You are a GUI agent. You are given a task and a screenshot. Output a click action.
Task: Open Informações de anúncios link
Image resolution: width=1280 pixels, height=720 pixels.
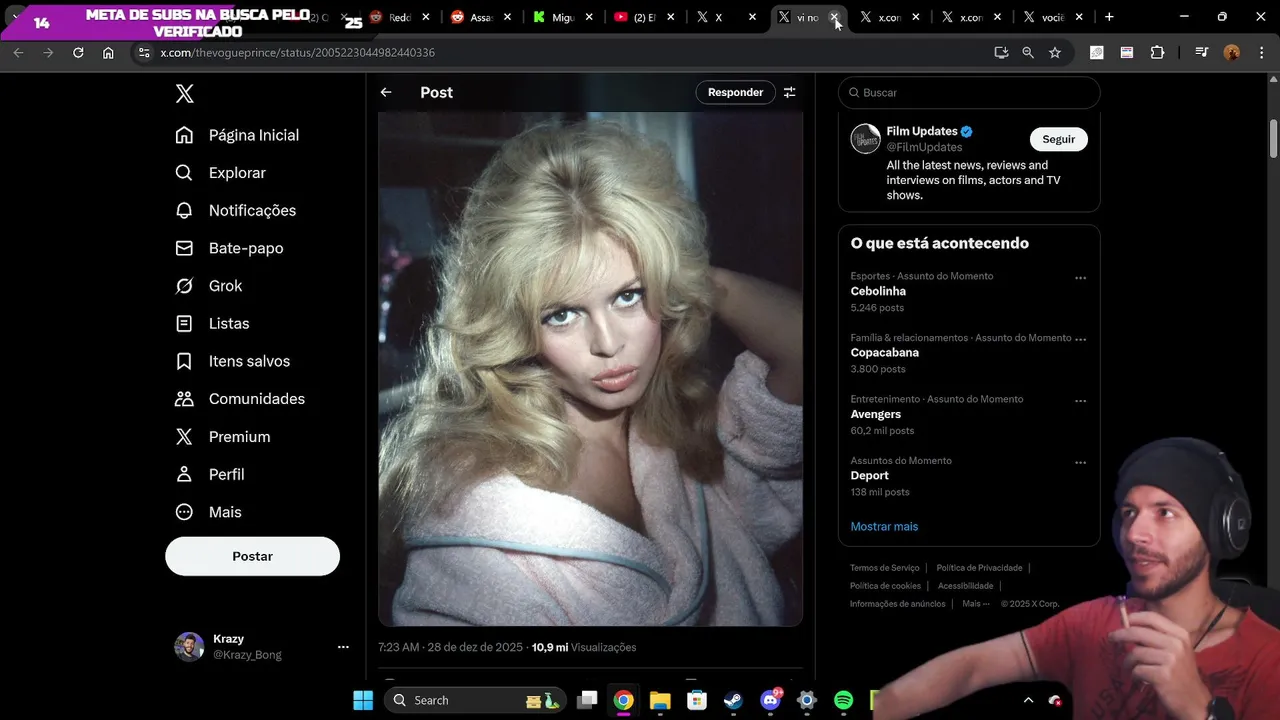click(x=897, y=604)
